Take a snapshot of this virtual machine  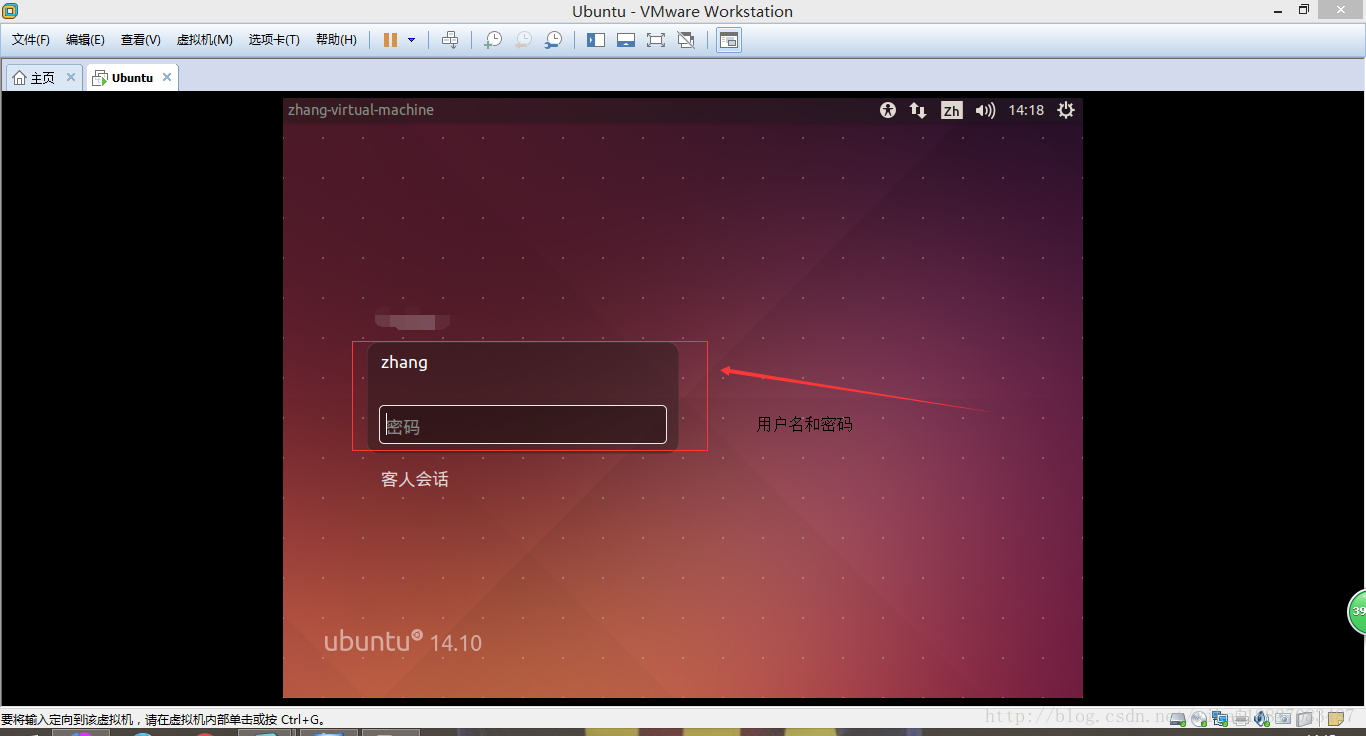coord(493,40)
